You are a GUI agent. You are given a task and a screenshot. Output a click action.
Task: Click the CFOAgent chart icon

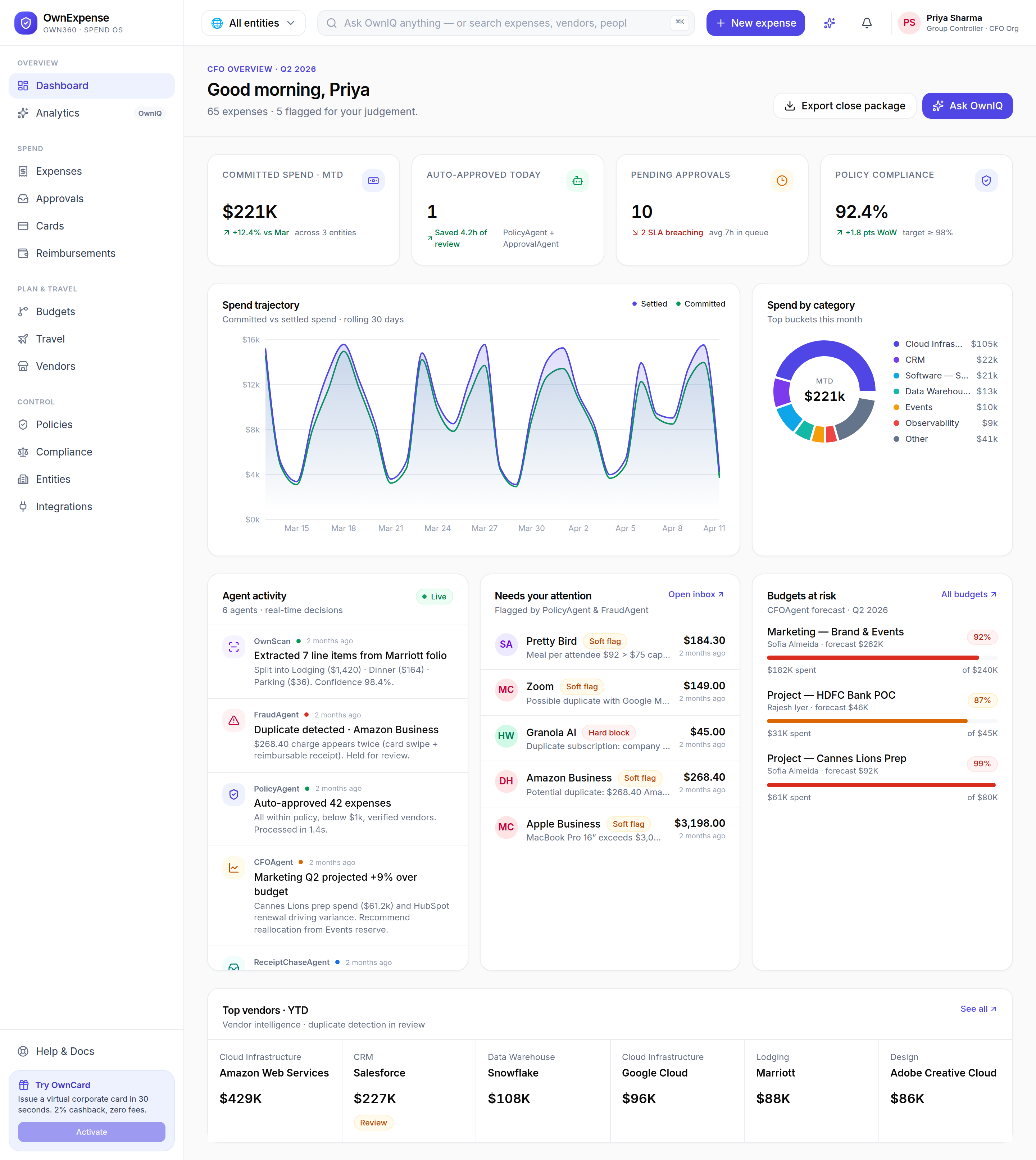click(x=233, y=868)
